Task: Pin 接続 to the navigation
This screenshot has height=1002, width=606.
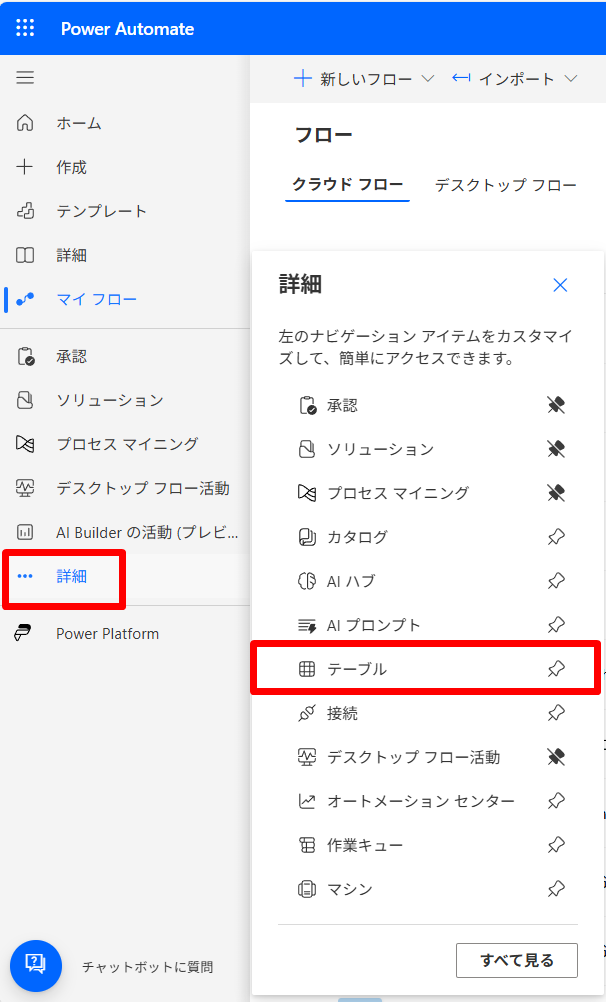Action: [556, 713]
